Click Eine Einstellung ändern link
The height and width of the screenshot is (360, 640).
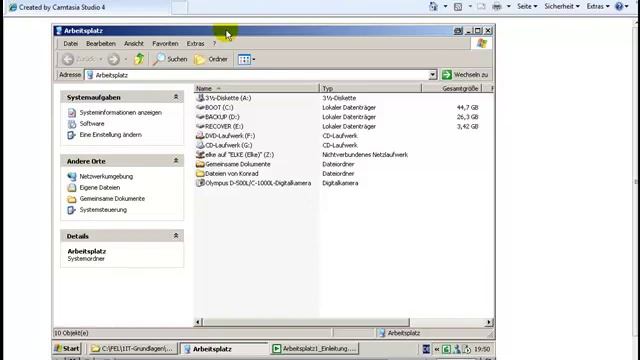tap(111, 134)
